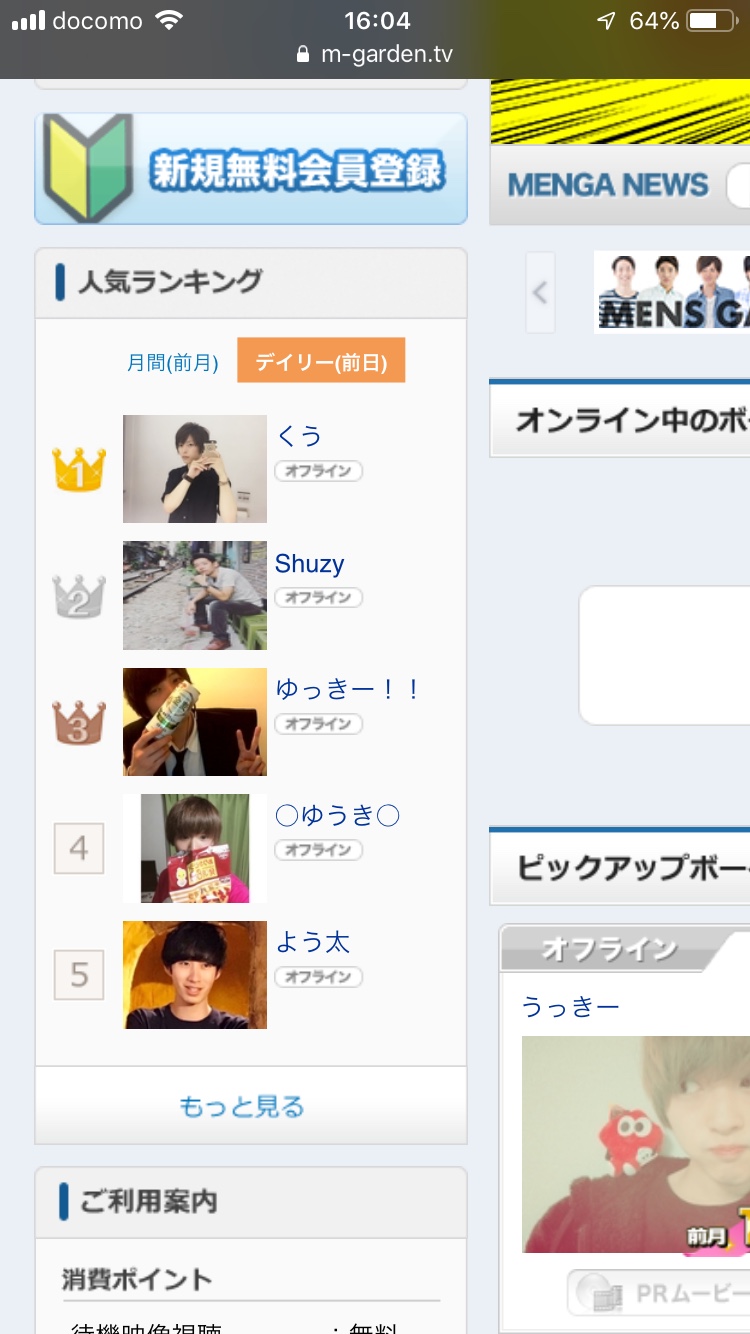
Task: Tap the m-garden.tv address bar
Action: pos(375,55)
